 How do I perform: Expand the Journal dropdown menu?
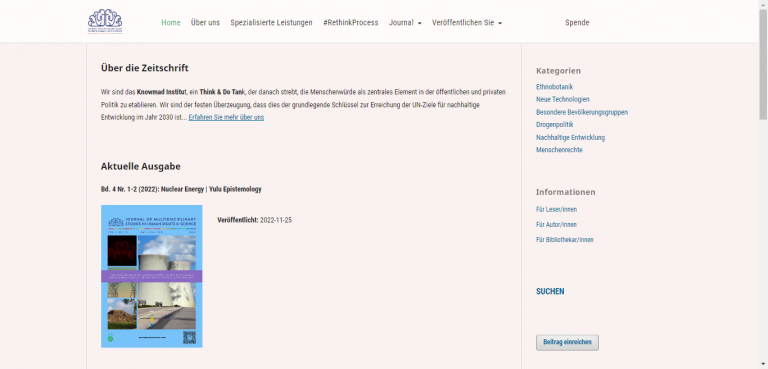click(x=405, y=23)
